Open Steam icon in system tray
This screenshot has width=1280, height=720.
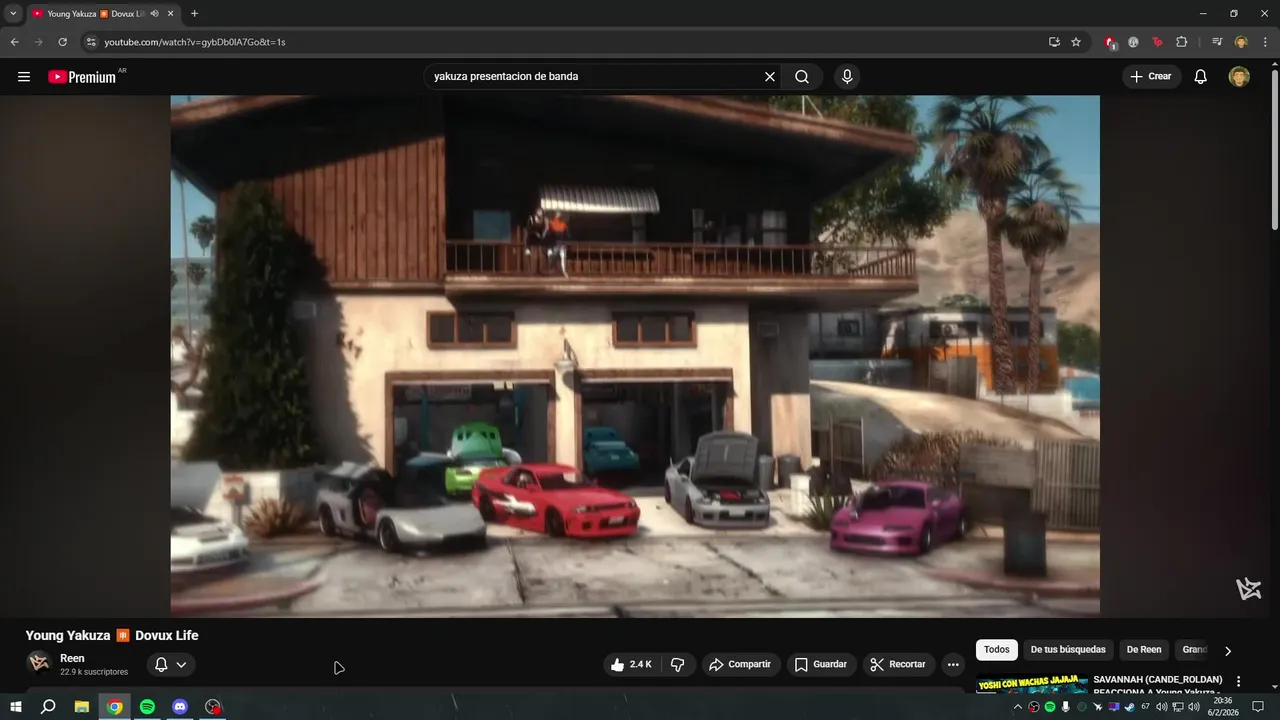(1130, 707)
